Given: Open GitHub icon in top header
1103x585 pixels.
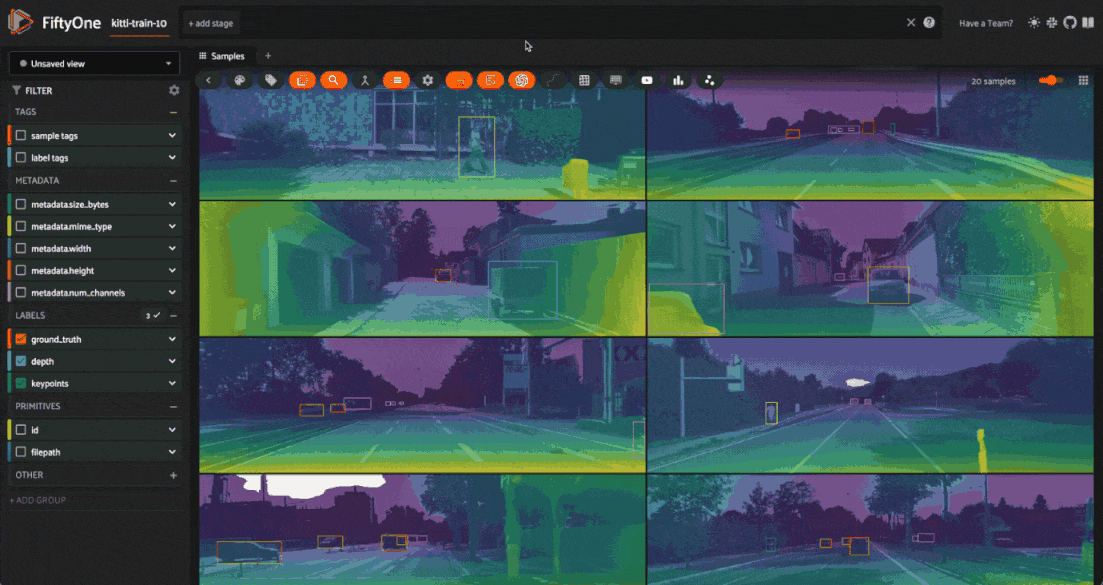Looking at the screenshot, I should coord(1070,22).
